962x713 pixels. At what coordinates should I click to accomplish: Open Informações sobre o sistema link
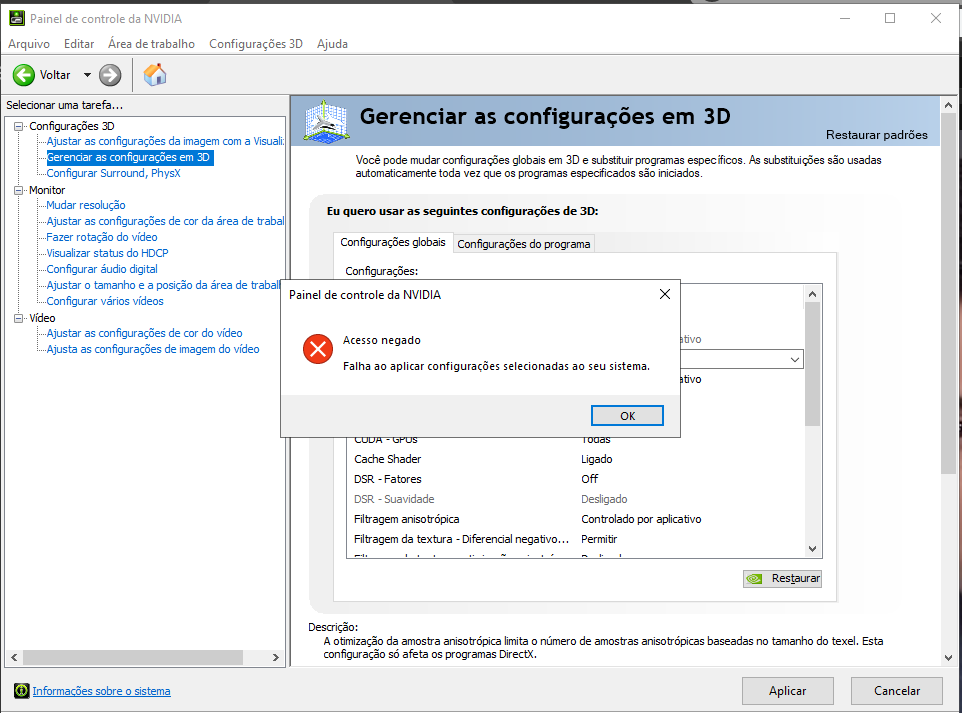[x=101, y=691]
